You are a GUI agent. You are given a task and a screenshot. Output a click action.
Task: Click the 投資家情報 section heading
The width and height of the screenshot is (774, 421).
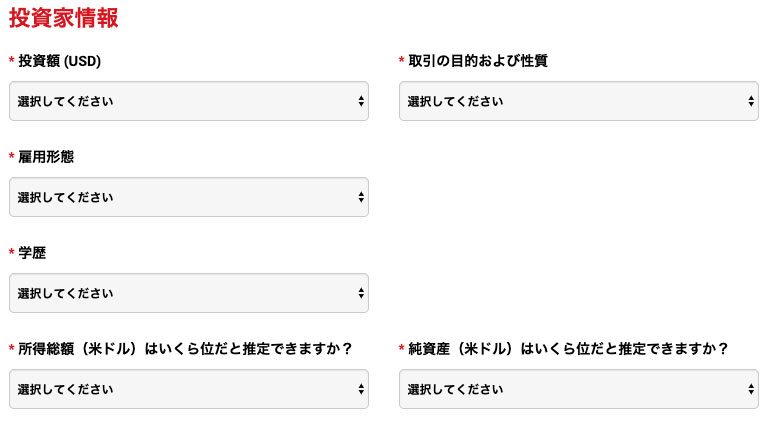click(64, 18)
